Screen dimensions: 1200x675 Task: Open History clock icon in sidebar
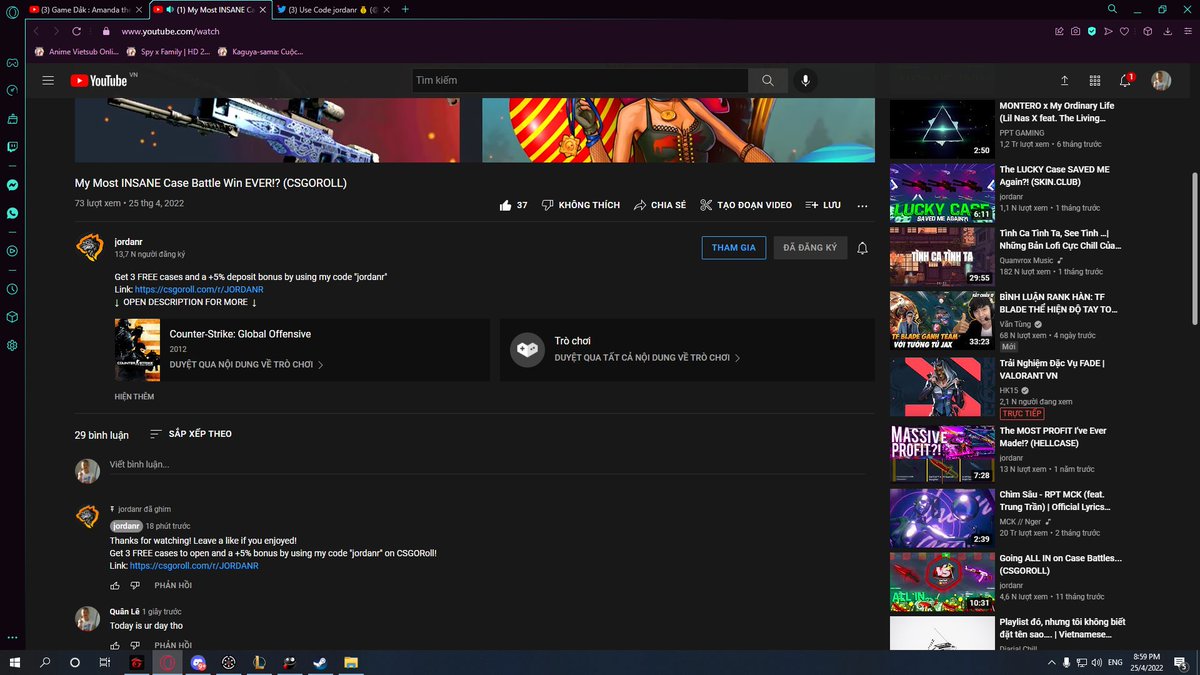[x=12, y=289]
